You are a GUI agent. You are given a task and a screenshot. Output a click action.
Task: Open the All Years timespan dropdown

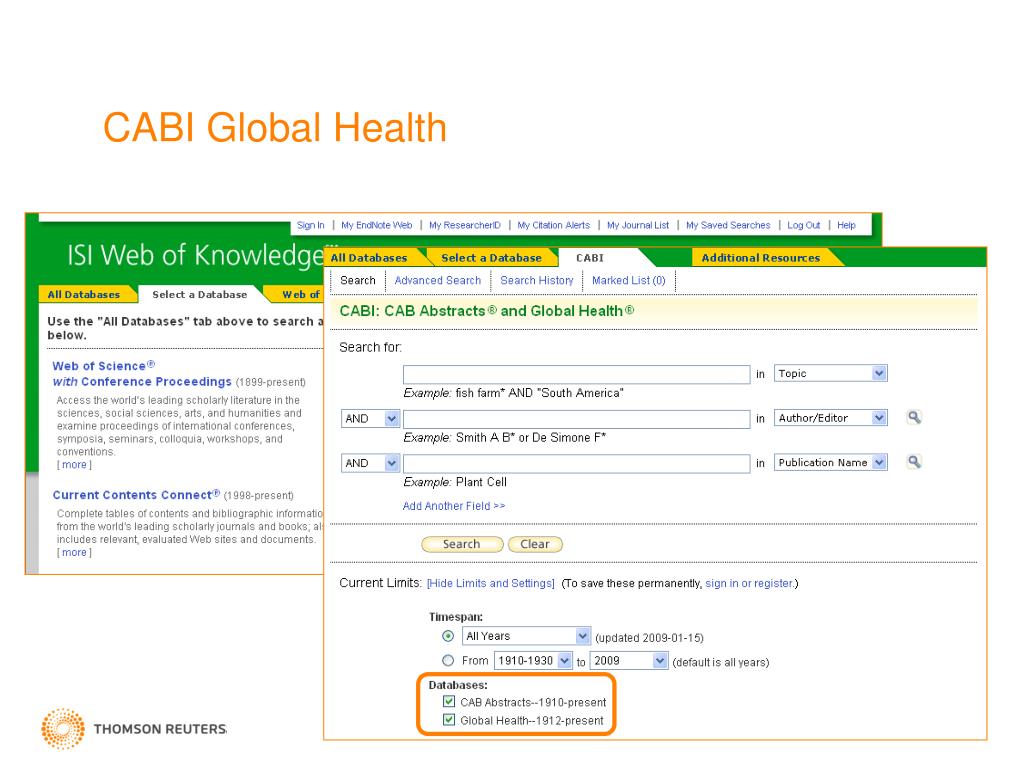[526, 636]
